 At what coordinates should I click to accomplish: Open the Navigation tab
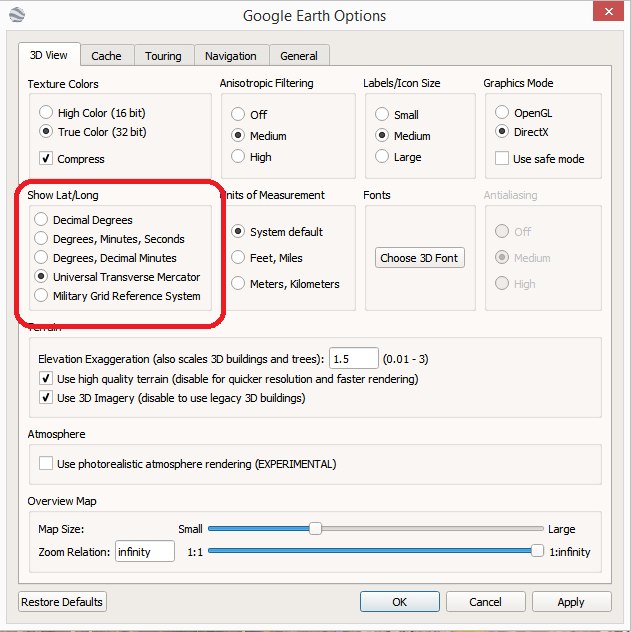point(231,56)
